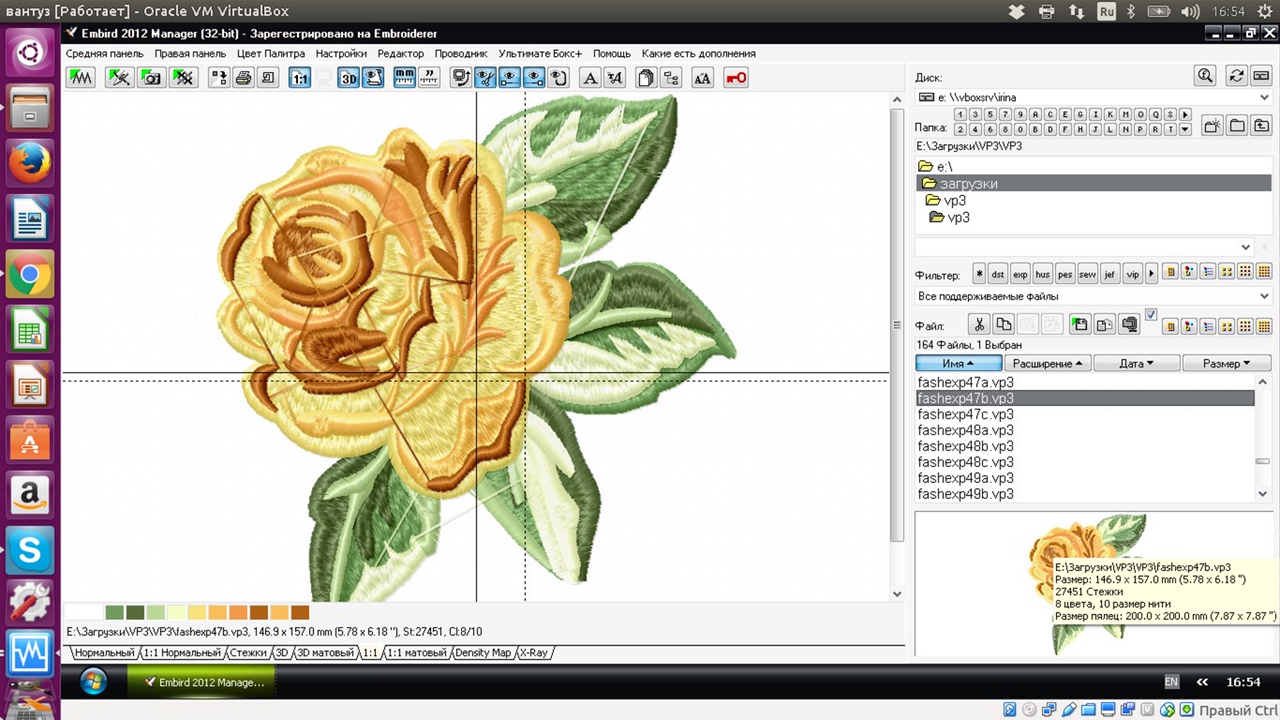Click Embird 2012 Manager taskbar button

click(x=202, y=682)
